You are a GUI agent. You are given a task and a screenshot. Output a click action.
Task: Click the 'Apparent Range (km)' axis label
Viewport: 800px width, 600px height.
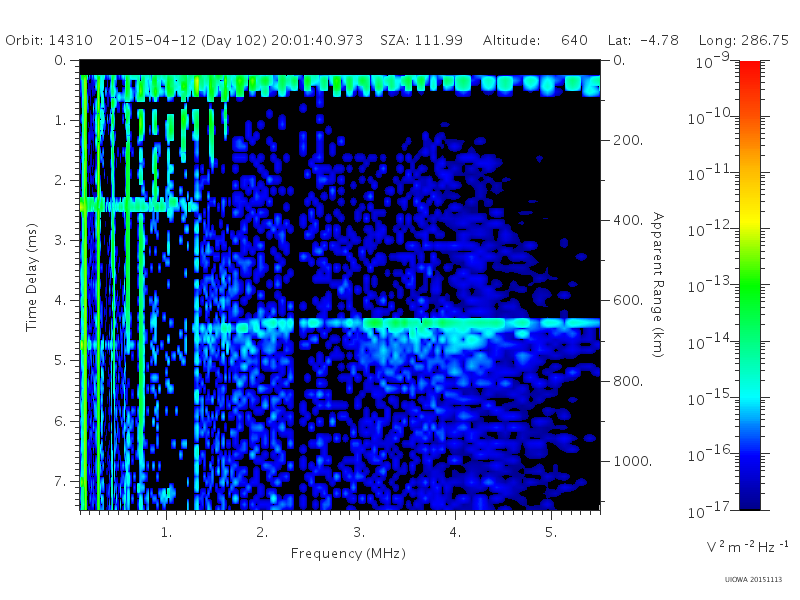[x=658, y=285]
